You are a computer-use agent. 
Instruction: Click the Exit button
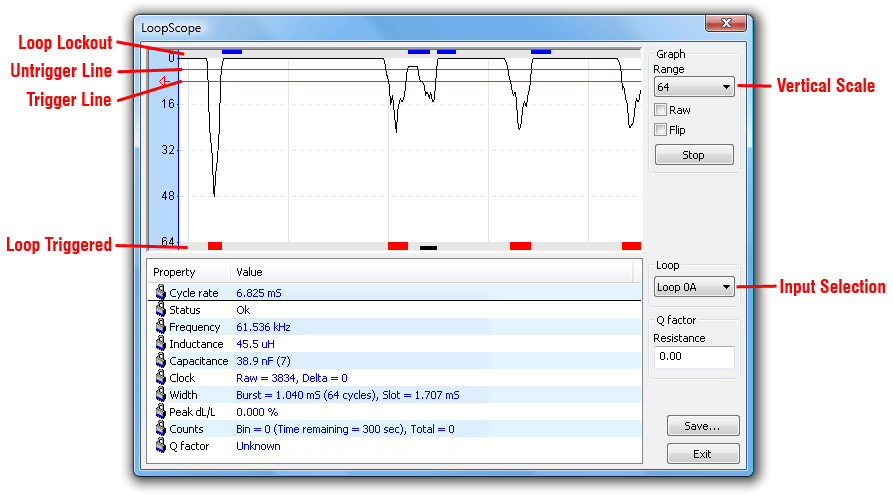[703, 454]
